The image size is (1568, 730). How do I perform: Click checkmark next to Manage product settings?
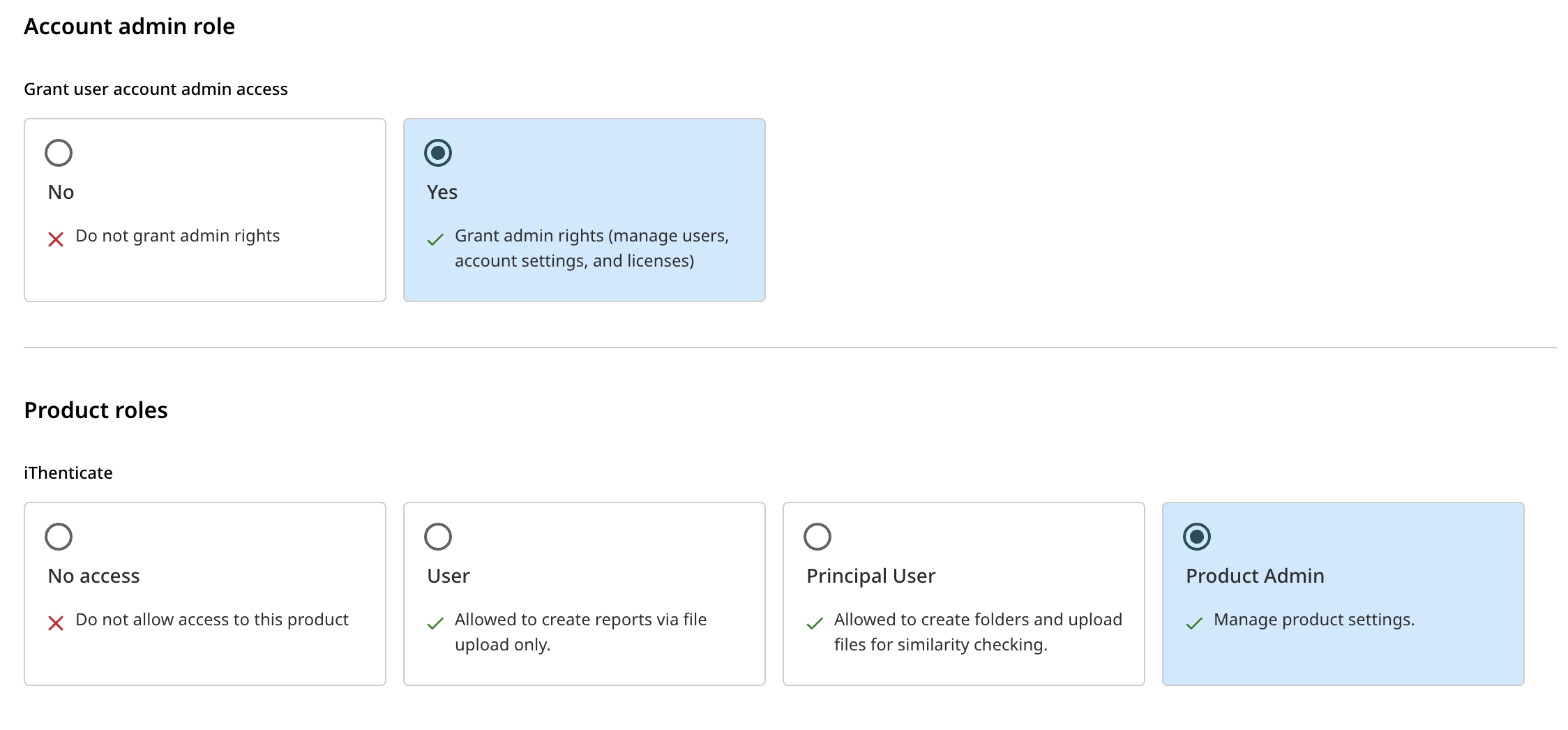pyautogui.click(x=1194, y=623)
